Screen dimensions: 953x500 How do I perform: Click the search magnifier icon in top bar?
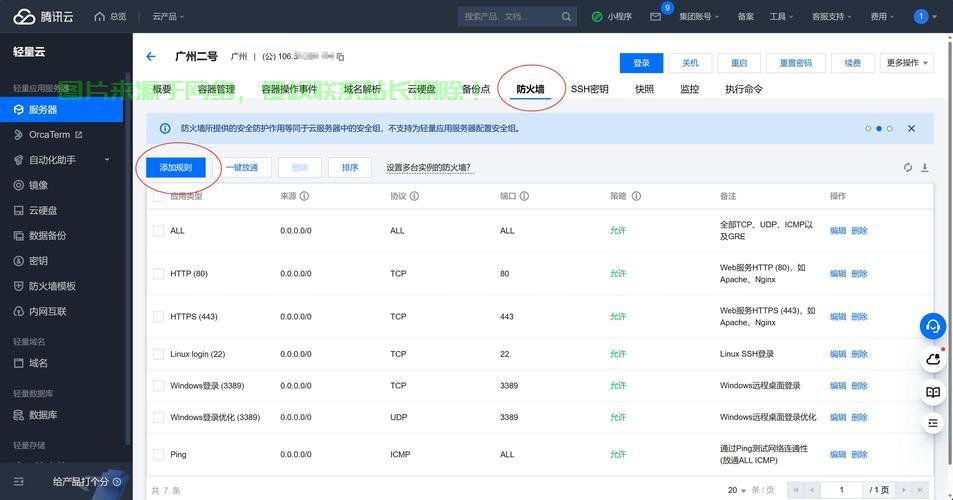[567, 17]
